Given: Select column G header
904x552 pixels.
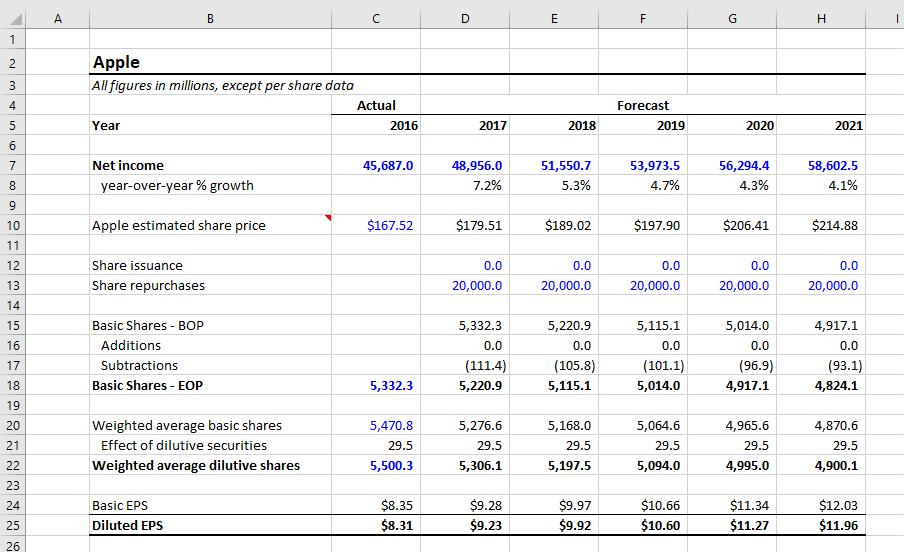Looking at the screenshot, I should pos(732,18).
